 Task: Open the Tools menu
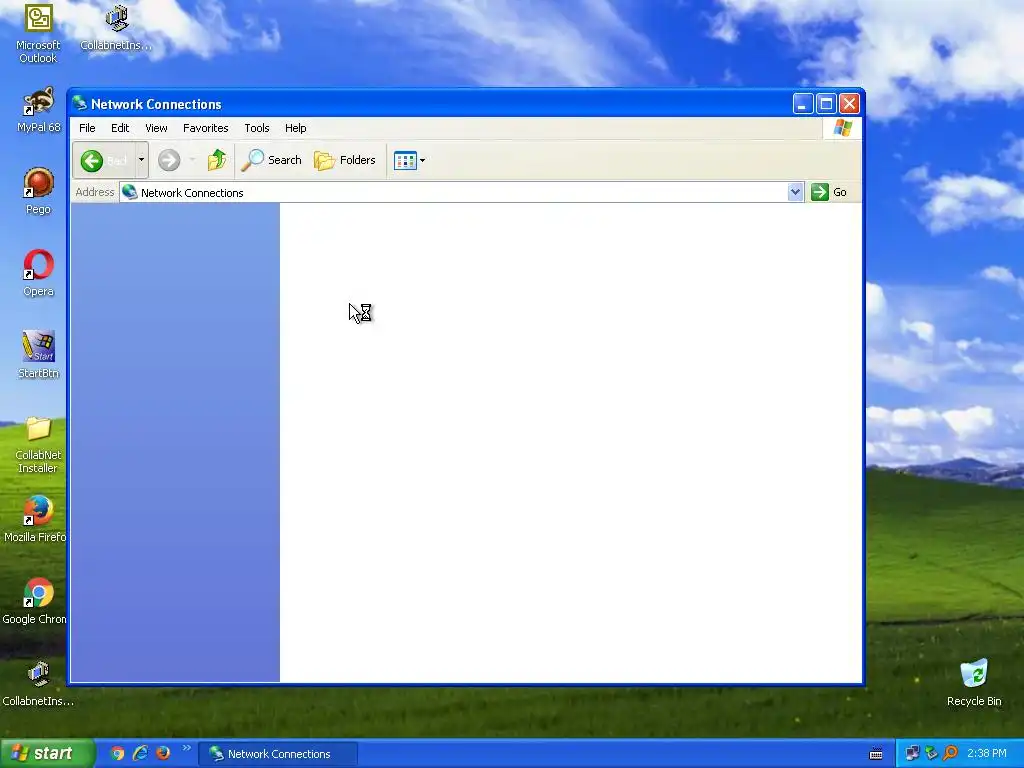click(x=257, y=128)
